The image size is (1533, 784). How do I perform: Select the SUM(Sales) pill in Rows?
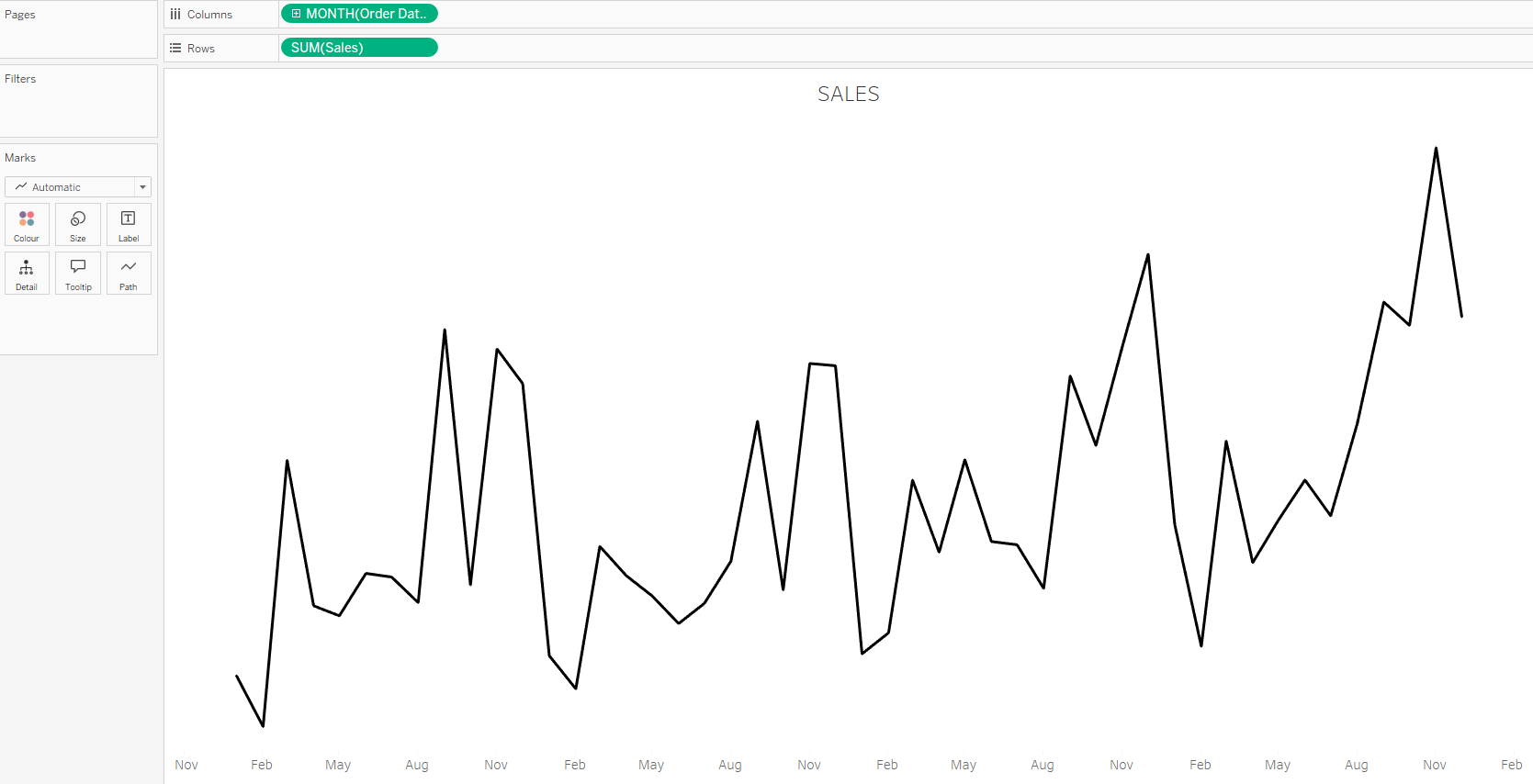[x=359, y=48]
